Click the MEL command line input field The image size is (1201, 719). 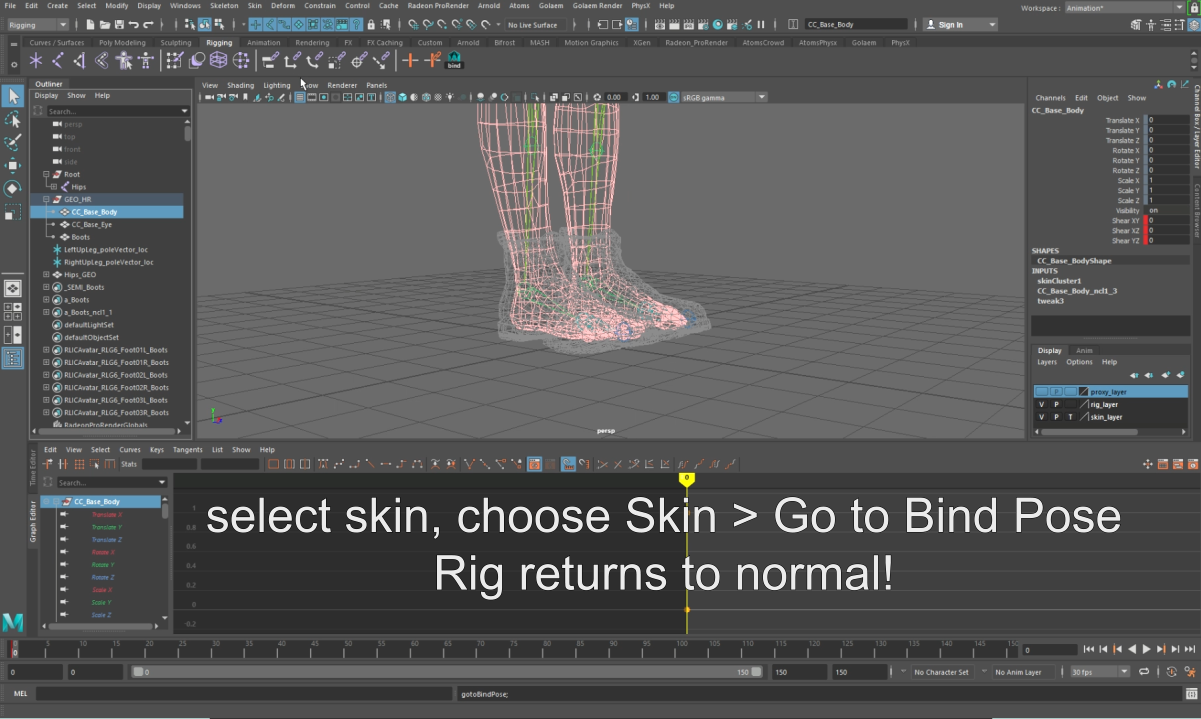[240, 693]
